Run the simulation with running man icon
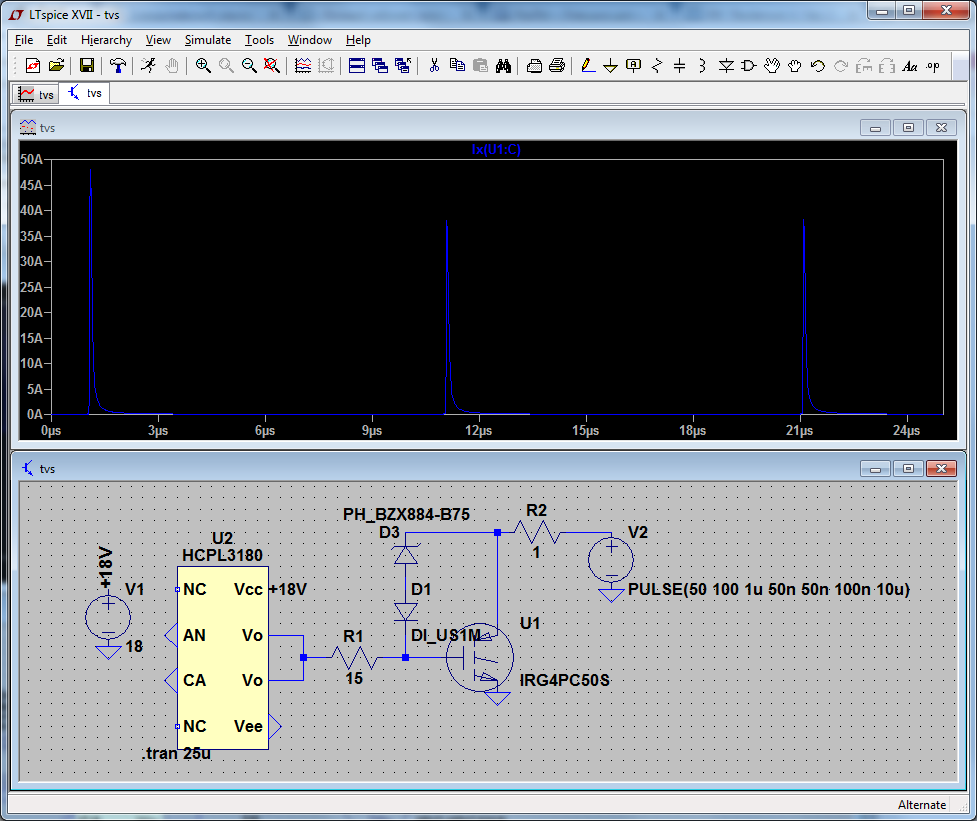Image resolution: width=977 pixels, height=821 pixels. click(148, 66)
